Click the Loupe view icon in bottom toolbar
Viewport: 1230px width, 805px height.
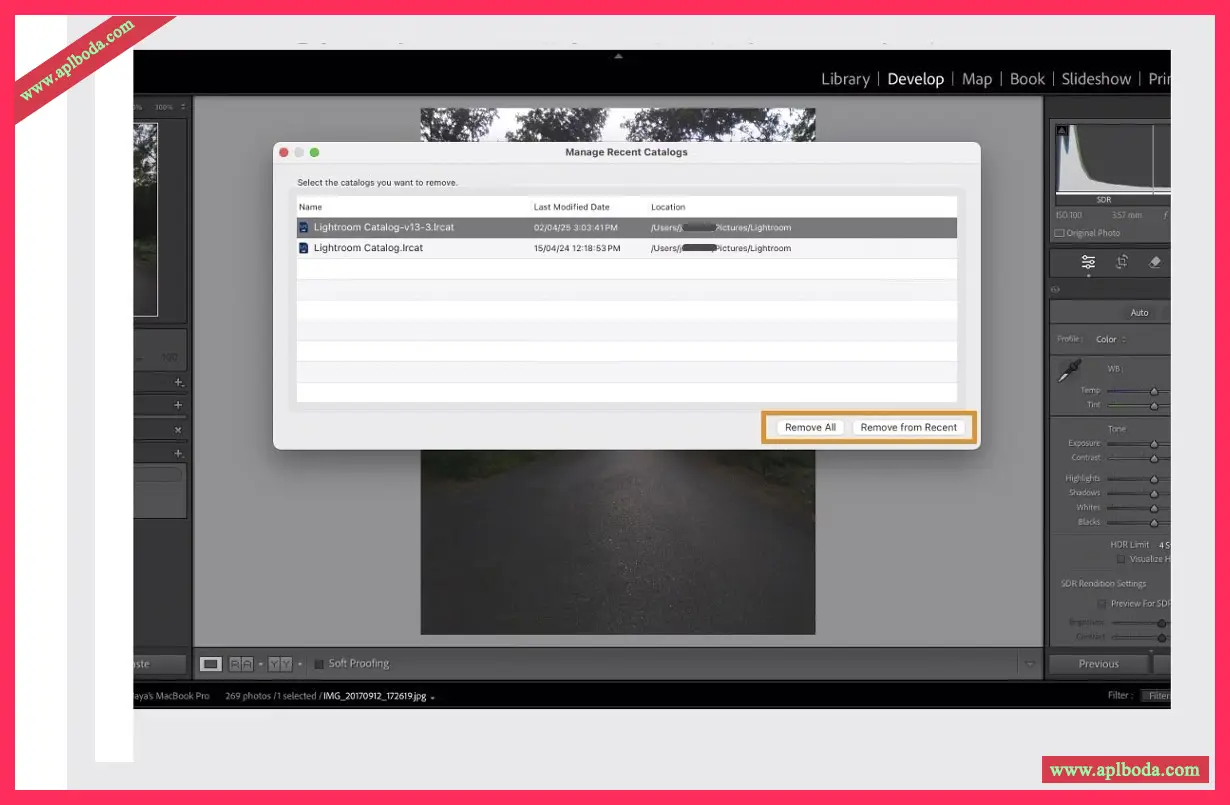pyautogui.click(x=211, y=664)
